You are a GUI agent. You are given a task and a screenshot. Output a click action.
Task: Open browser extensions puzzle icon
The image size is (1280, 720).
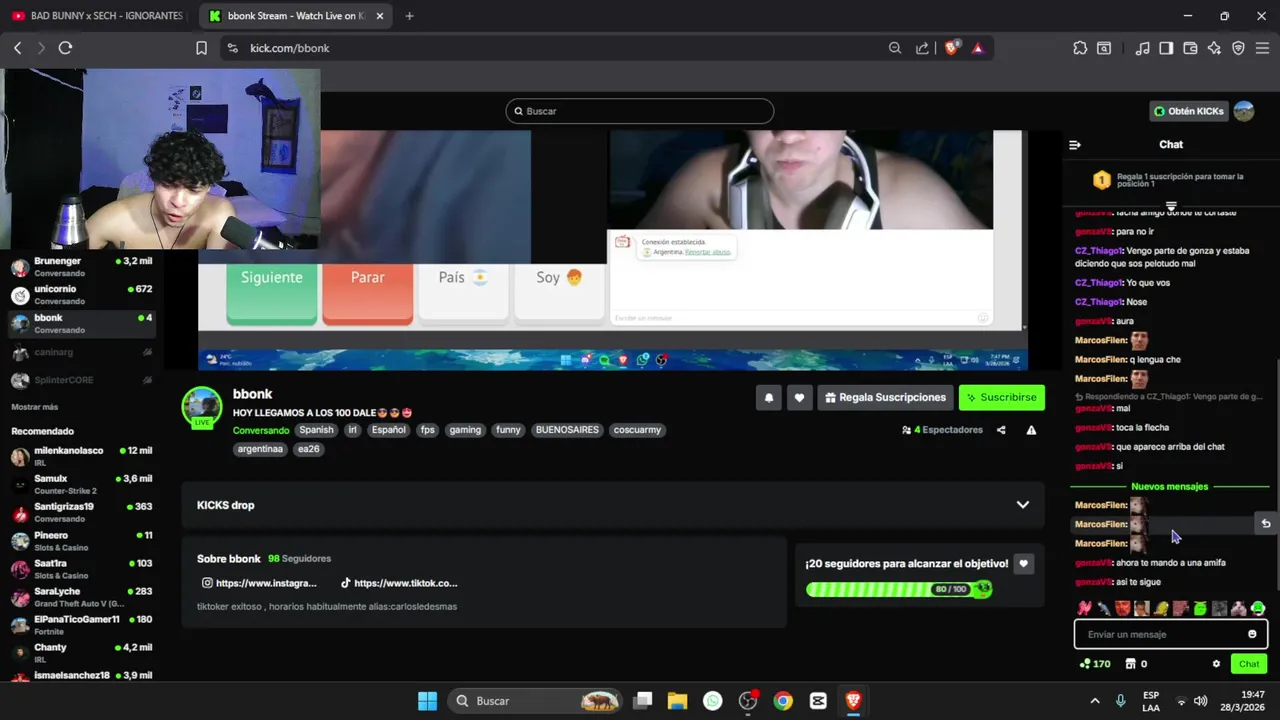[x=1080, y=48]
